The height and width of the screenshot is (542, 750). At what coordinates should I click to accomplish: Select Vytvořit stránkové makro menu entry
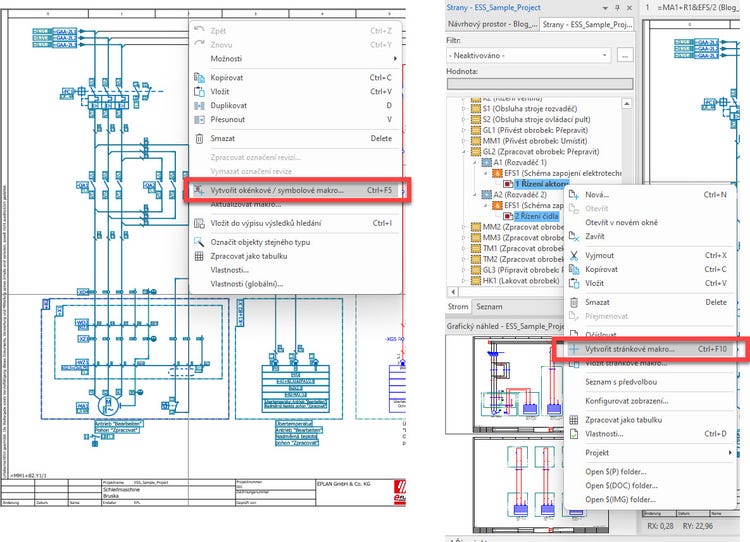(x=630, y=349)
